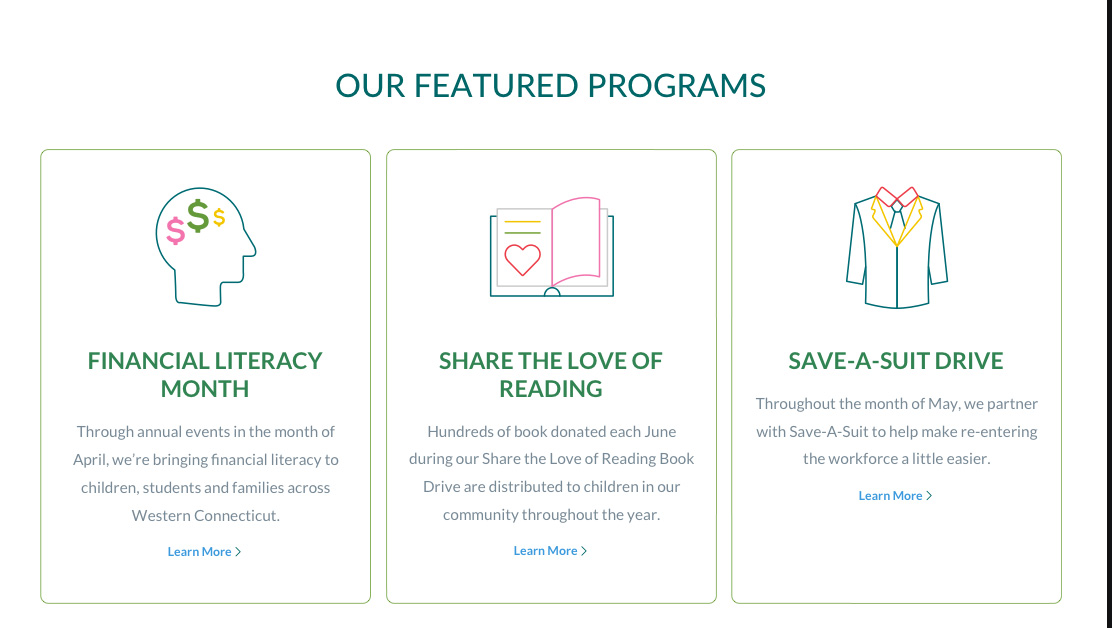The width and height of the screenshot is (1112, 628).
Task: Select the Share the Love of Reading heading
Action: point(551,374)
